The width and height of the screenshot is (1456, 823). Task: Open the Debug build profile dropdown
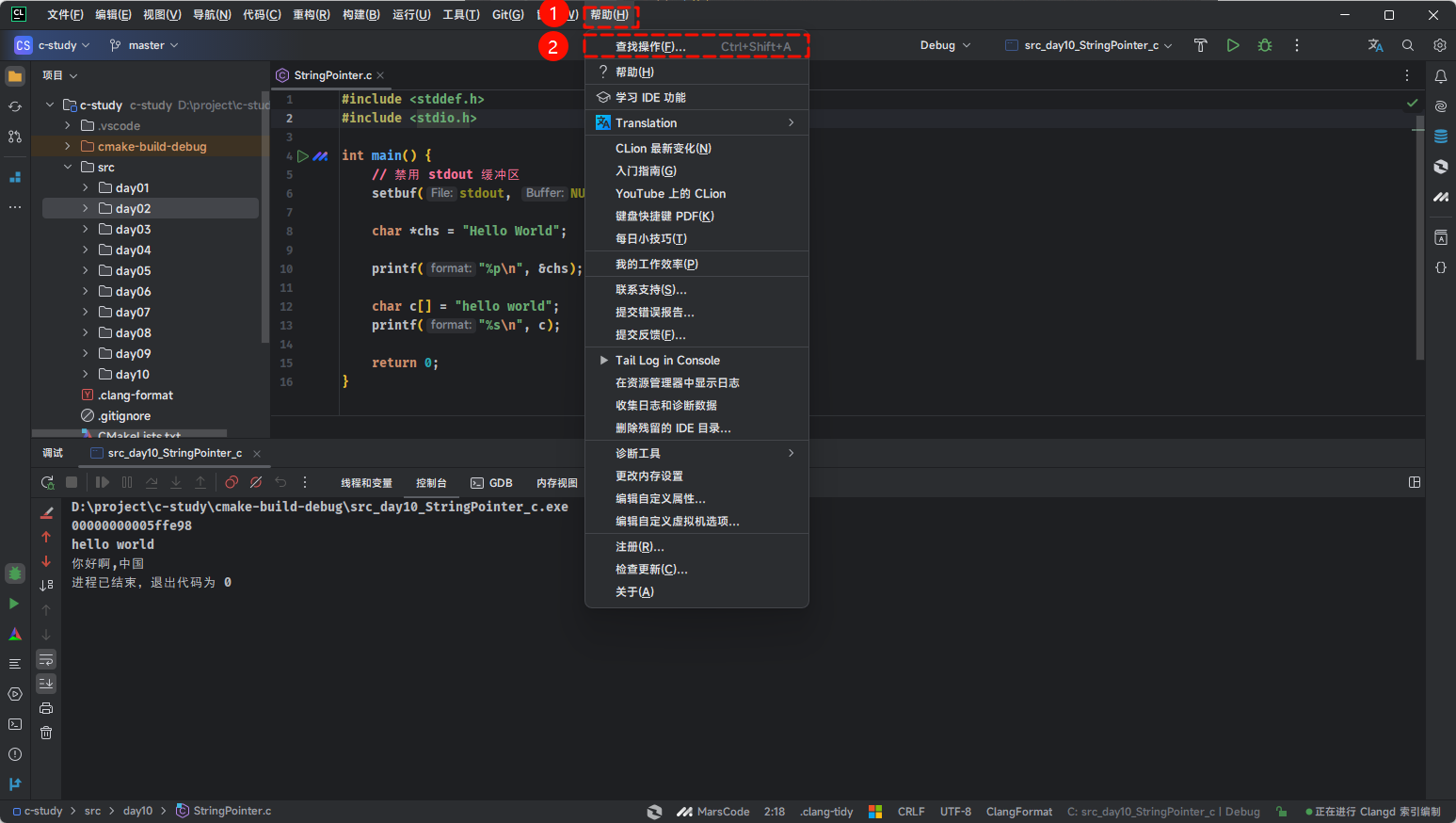tap(945, 45)
